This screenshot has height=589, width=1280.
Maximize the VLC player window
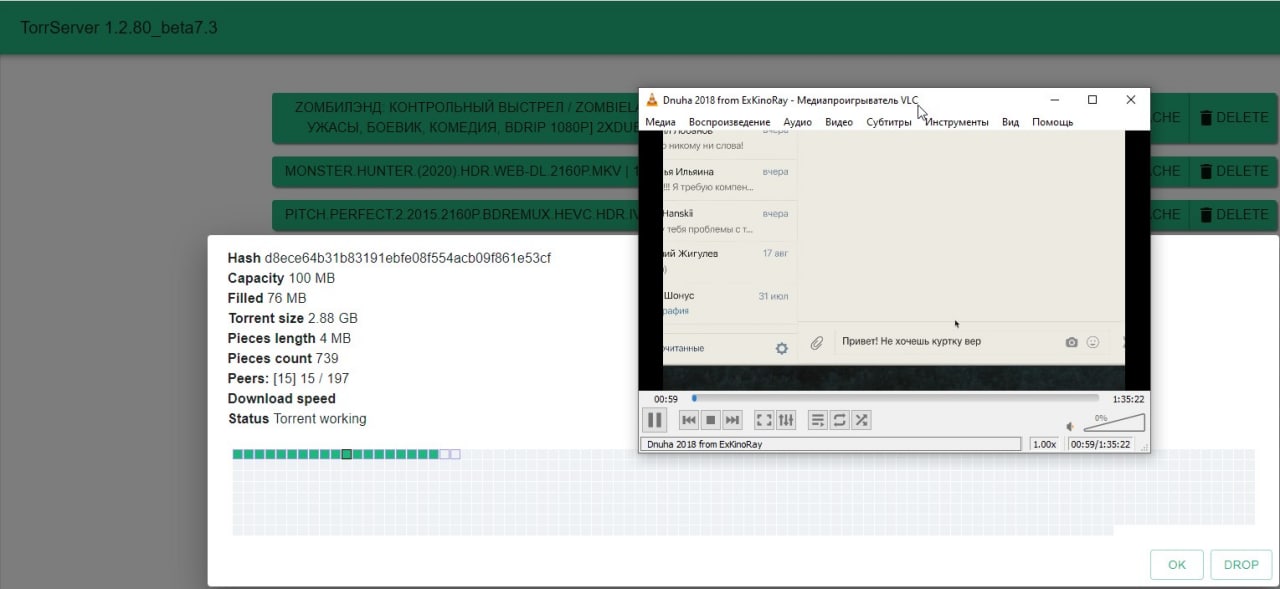point(1092,99)
